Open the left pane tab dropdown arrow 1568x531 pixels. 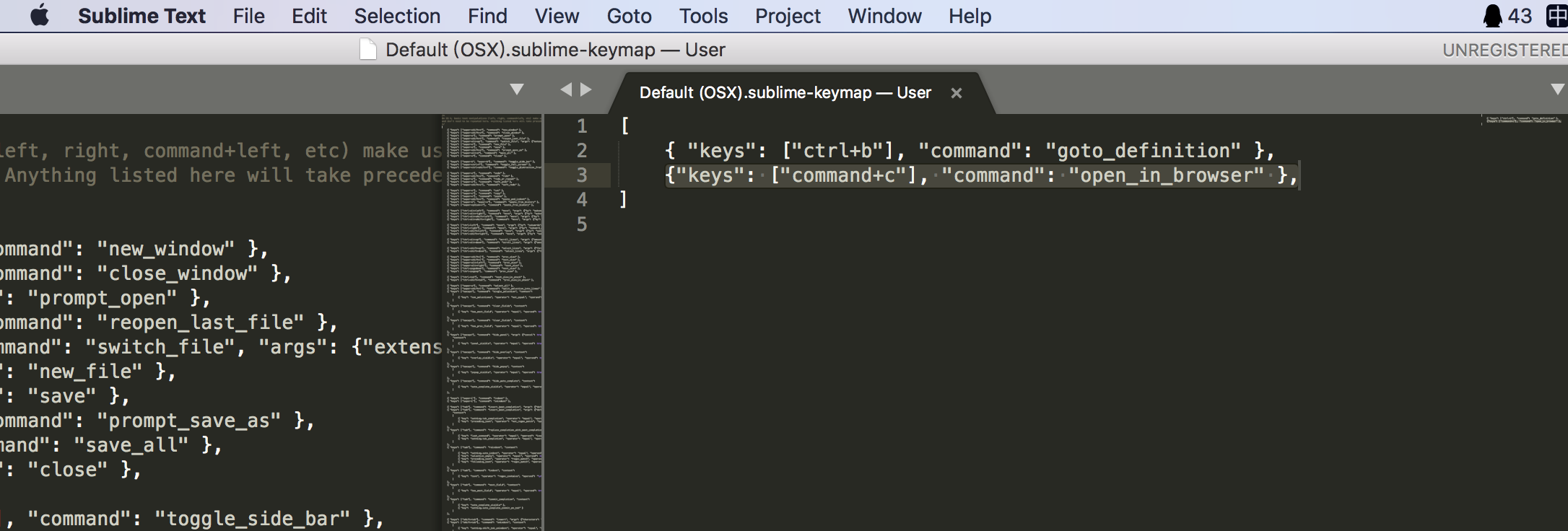(517, 89)
